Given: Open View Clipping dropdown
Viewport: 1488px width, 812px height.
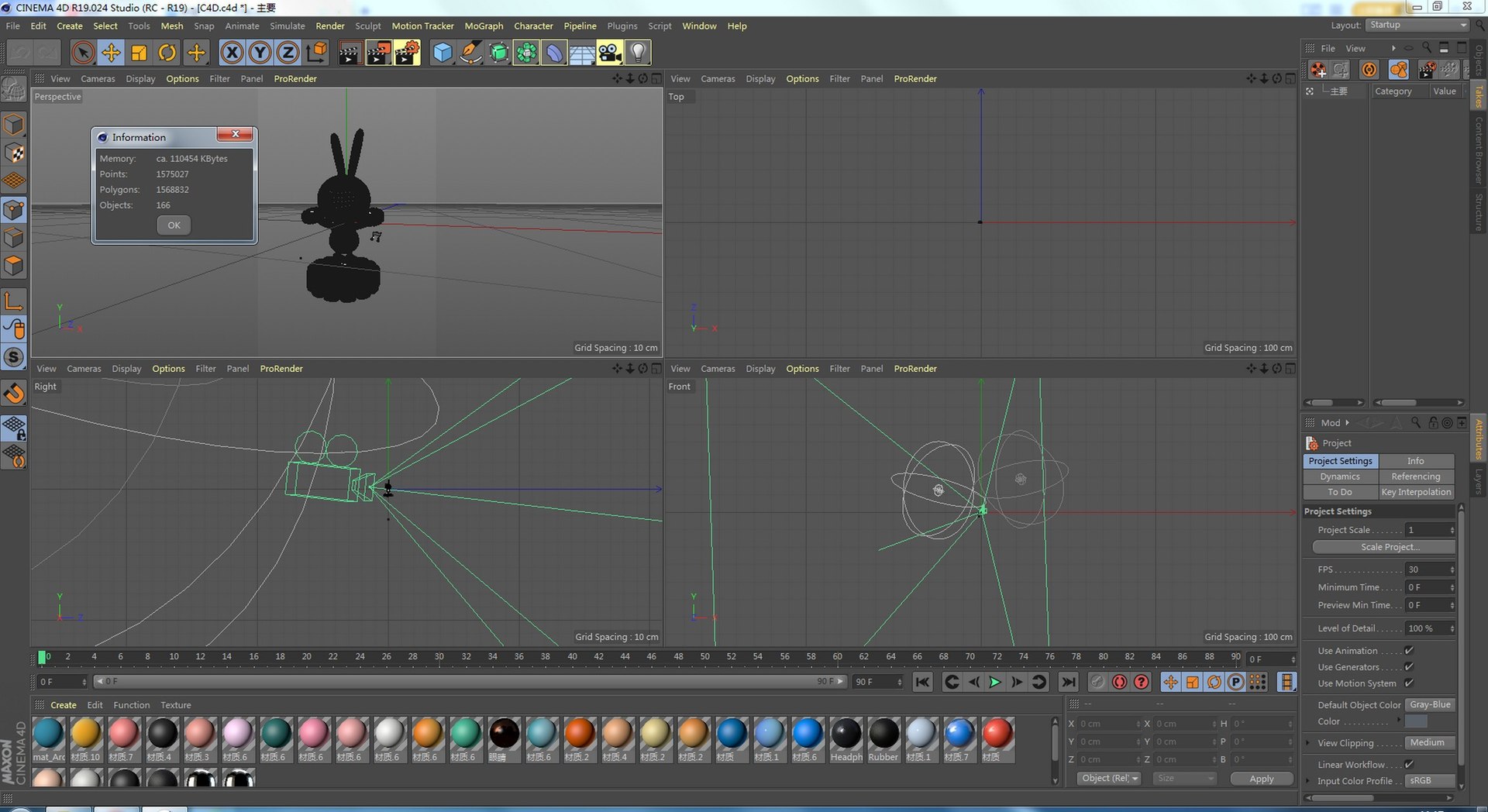Looking at the screenshot, I should click(x=1430, y=743).
